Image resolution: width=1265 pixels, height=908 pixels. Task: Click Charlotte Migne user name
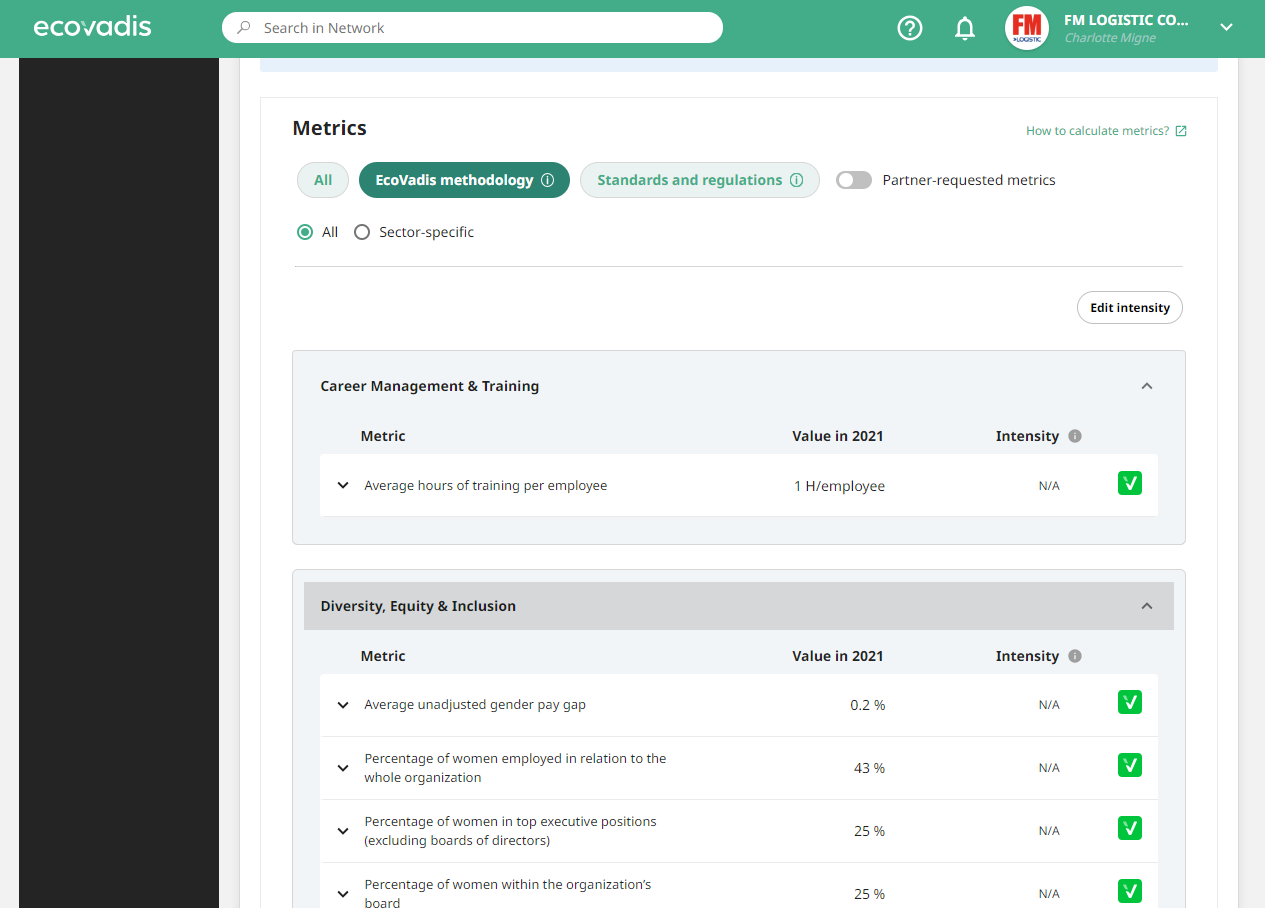(1110, 38)
